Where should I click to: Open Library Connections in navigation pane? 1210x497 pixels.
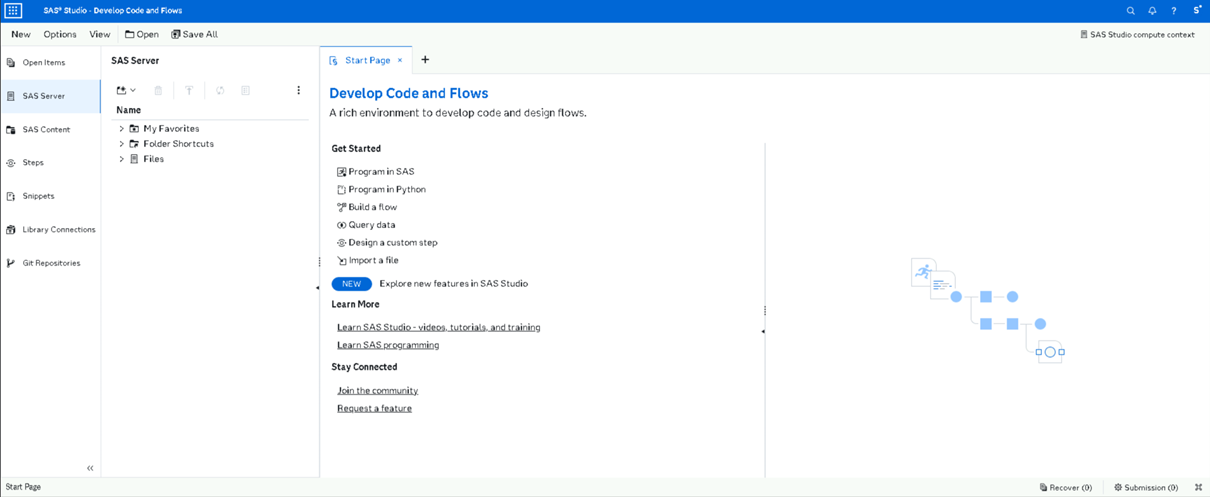[50, 229]
